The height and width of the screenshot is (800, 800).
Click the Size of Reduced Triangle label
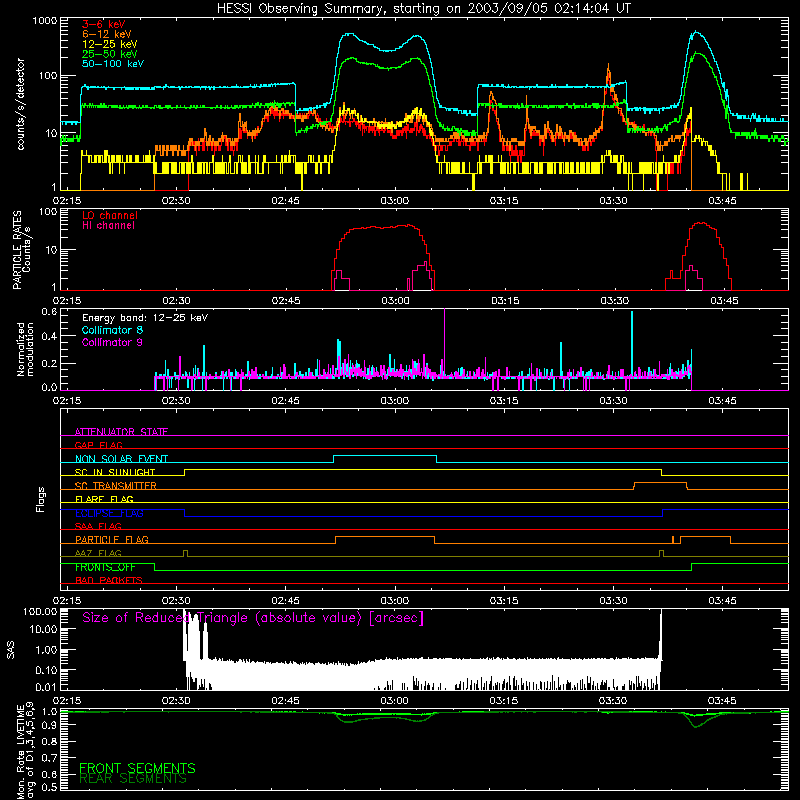(x=253, y=618)
